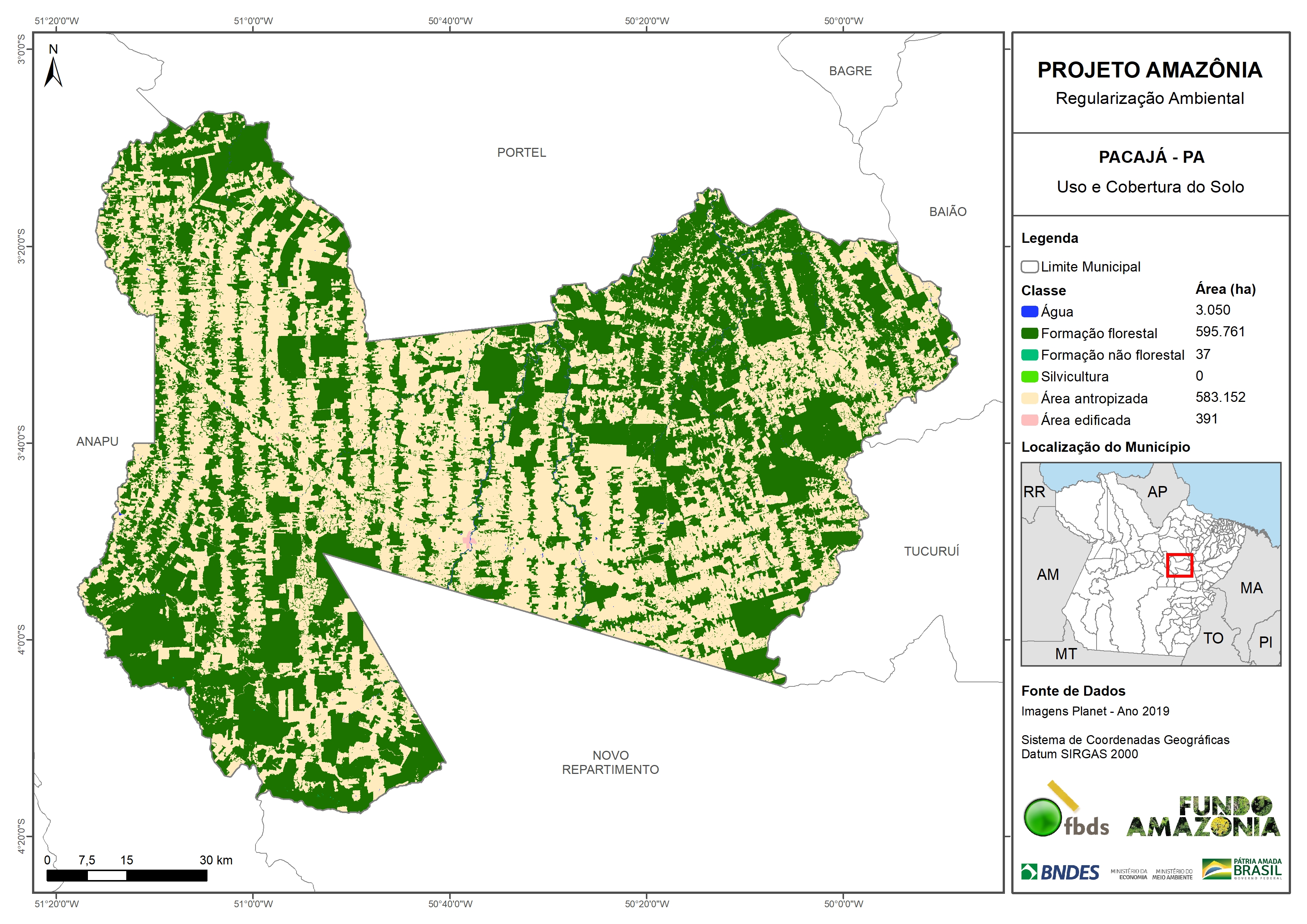Click the Fundo Amazonia logo
This screenshot has height=924, width=1307.
(1203, 816)
